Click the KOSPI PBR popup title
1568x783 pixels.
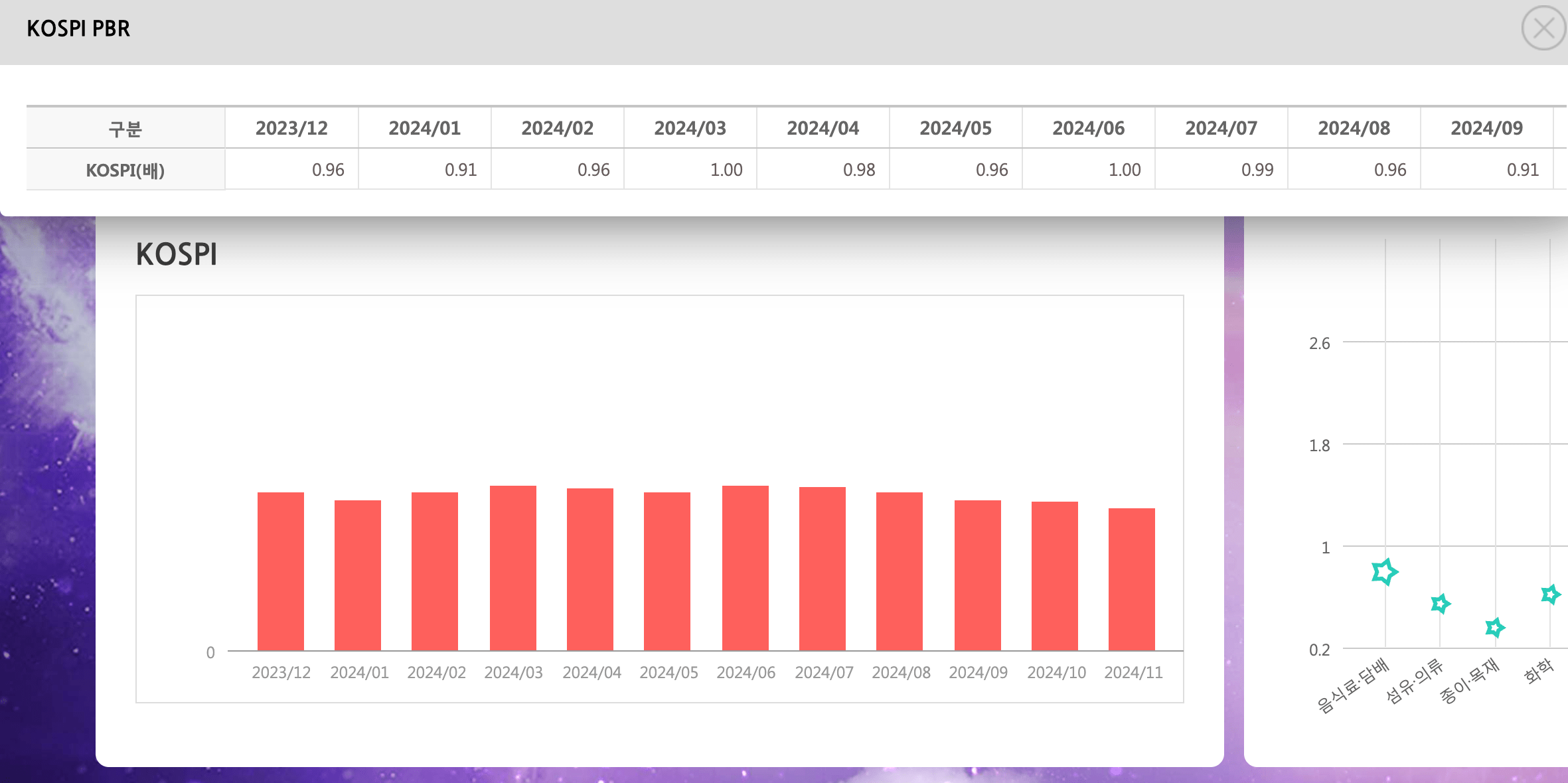78,29
